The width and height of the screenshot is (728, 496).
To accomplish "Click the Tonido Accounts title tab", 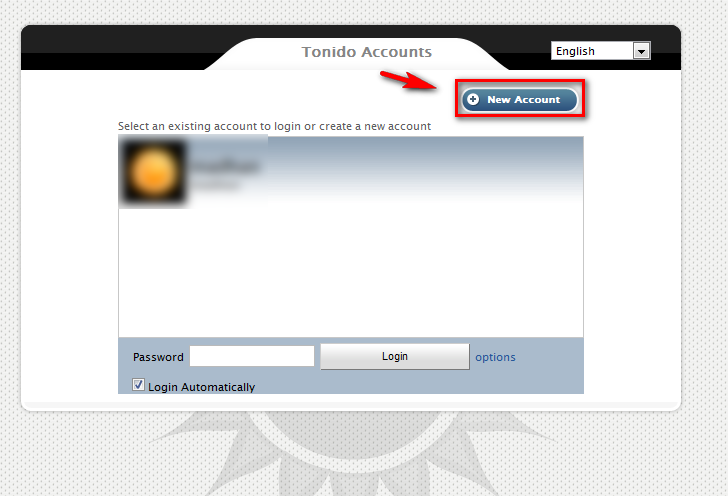I will 366,52.
